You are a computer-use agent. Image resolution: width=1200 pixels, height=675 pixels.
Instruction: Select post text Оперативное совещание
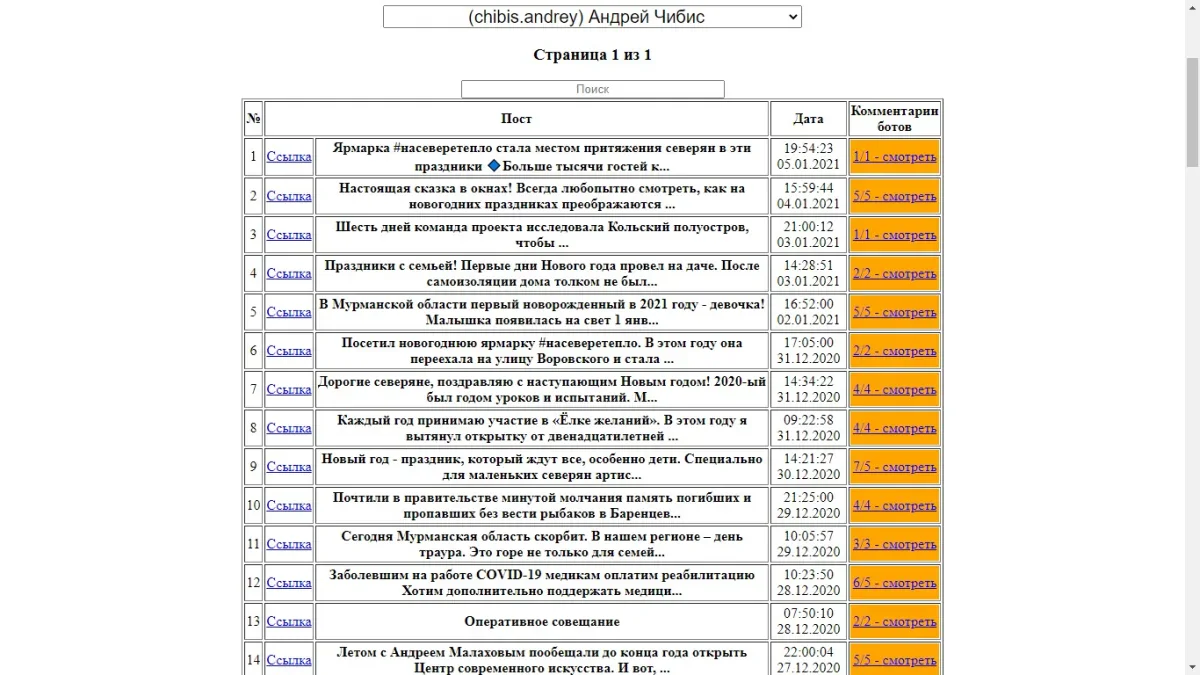pos(541,622)
